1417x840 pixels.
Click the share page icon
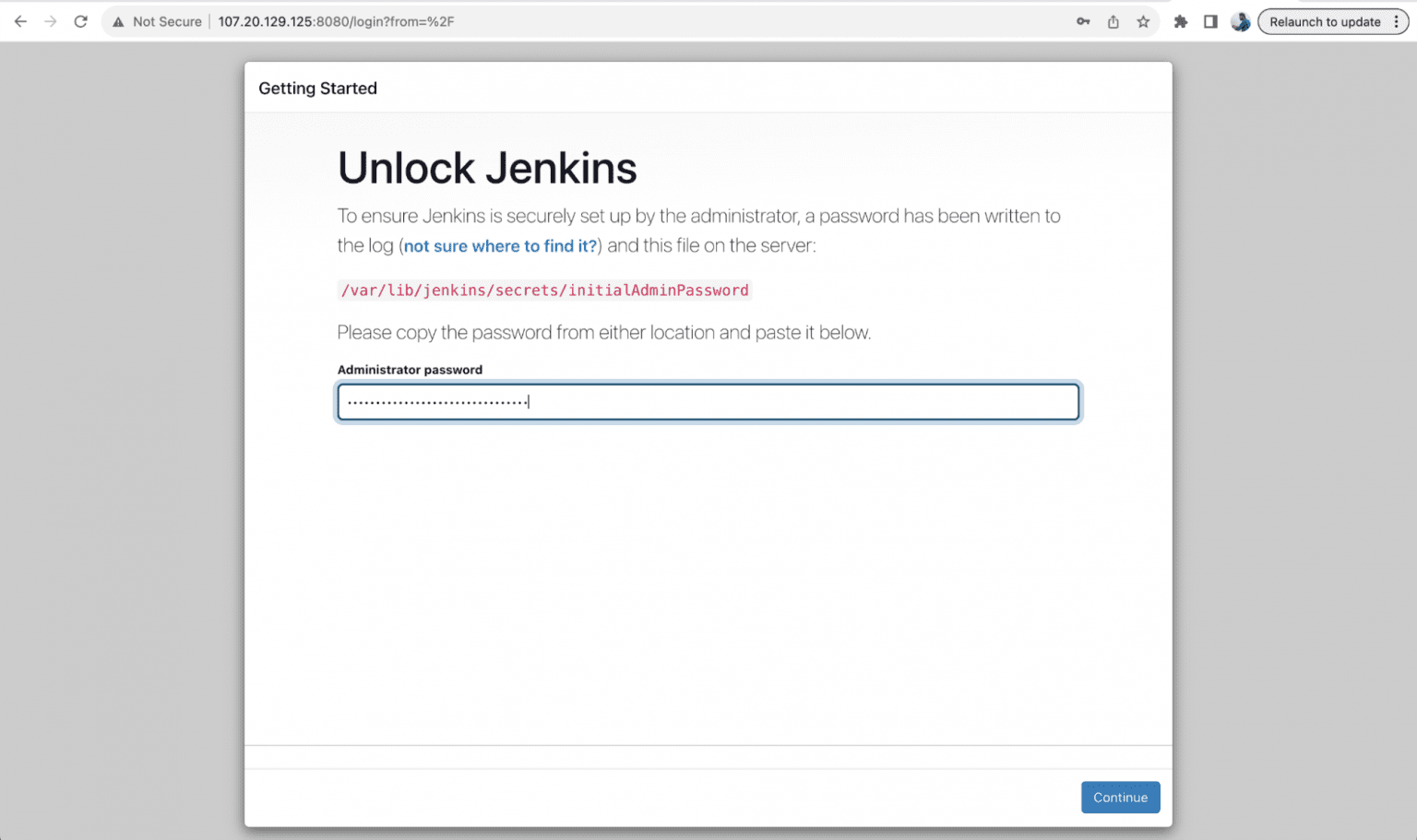tap(1113, 22)
